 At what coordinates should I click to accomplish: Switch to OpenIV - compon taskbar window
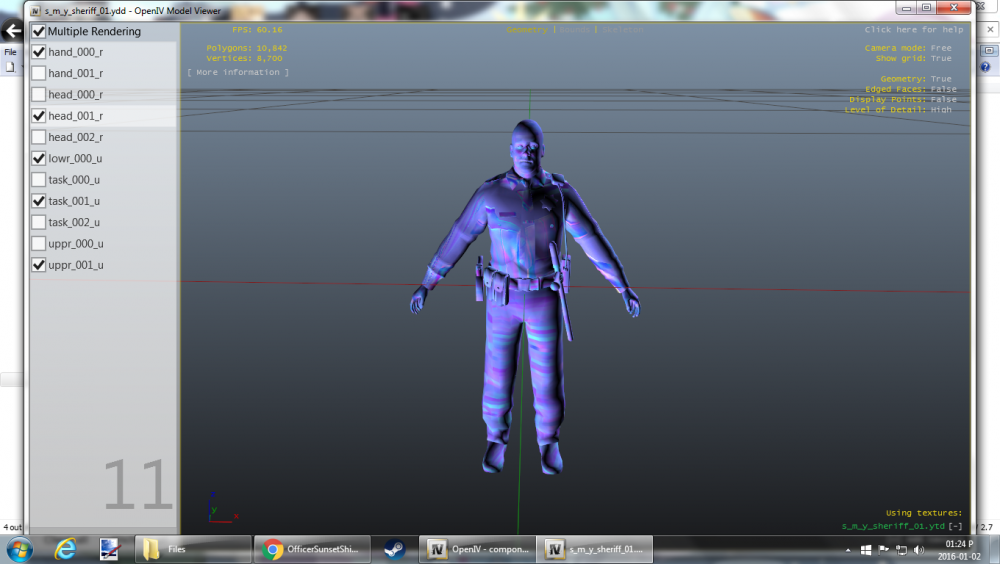477,549
